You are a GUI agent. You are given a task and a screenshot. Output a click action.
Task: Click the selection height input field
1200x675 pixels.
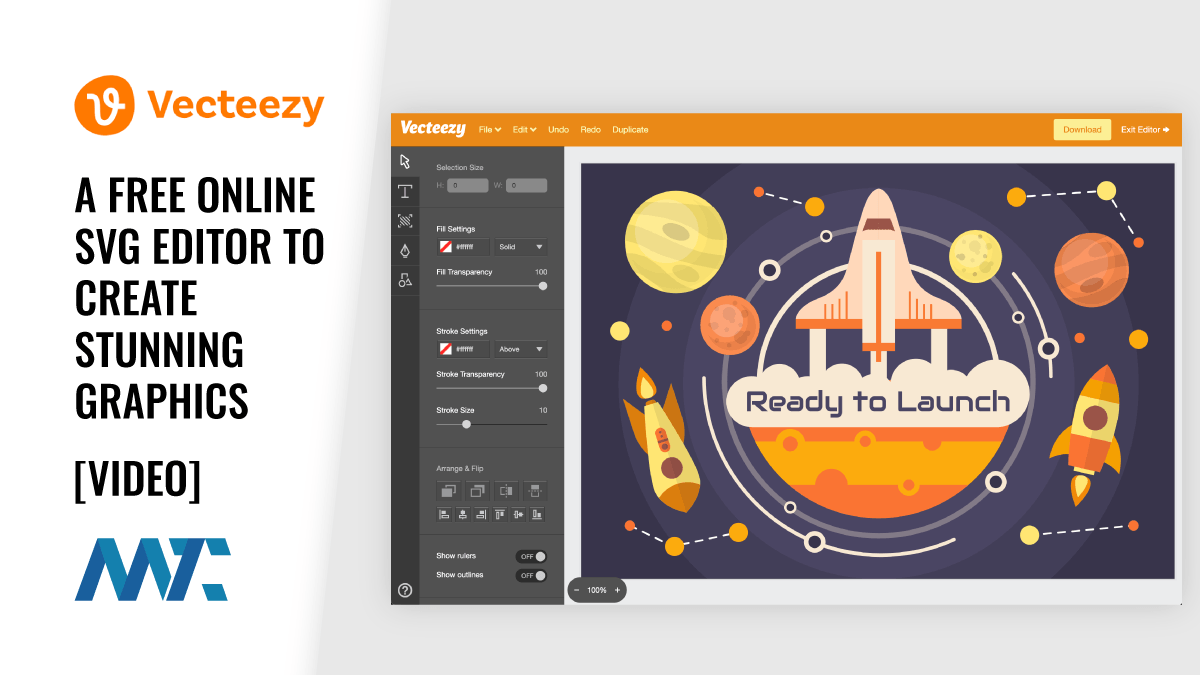468,185
